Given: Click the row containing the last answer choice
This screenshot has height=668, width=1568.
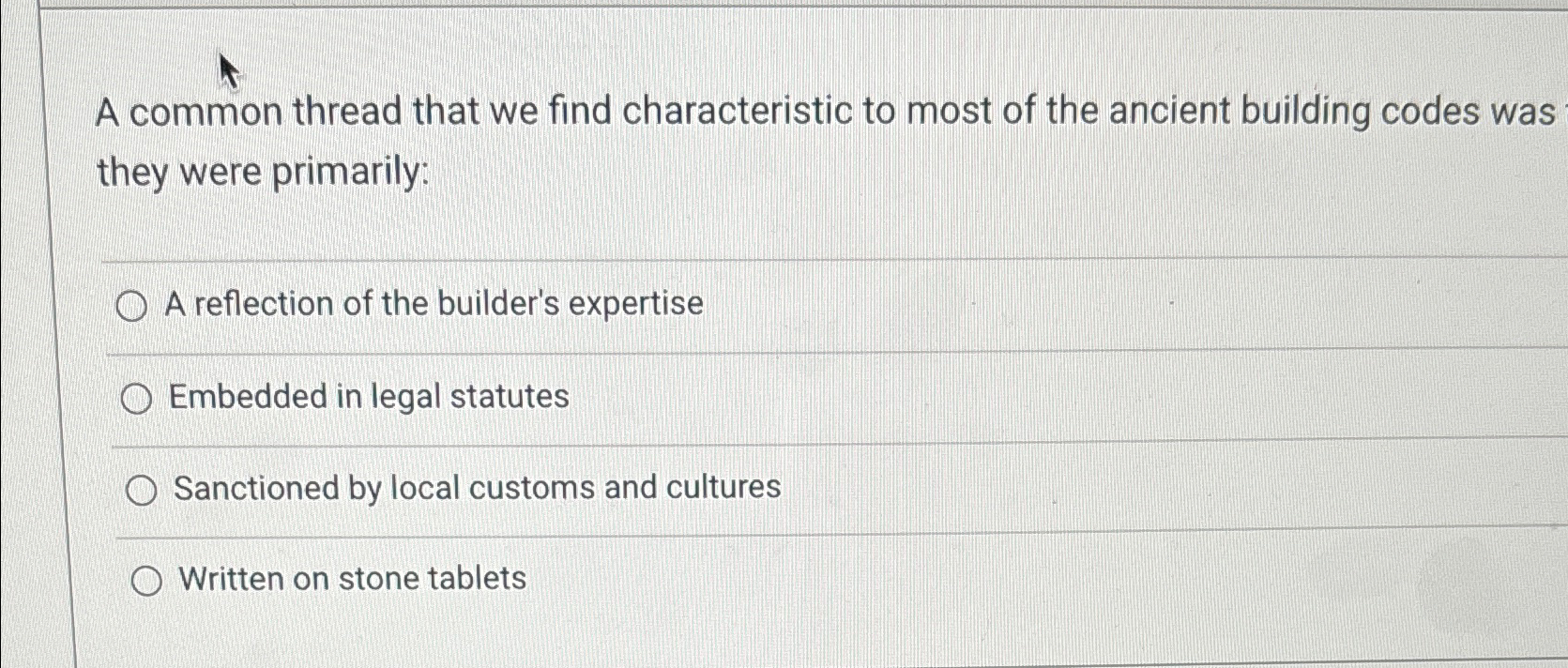Looking at the screenshot, I should pos(563,580).
